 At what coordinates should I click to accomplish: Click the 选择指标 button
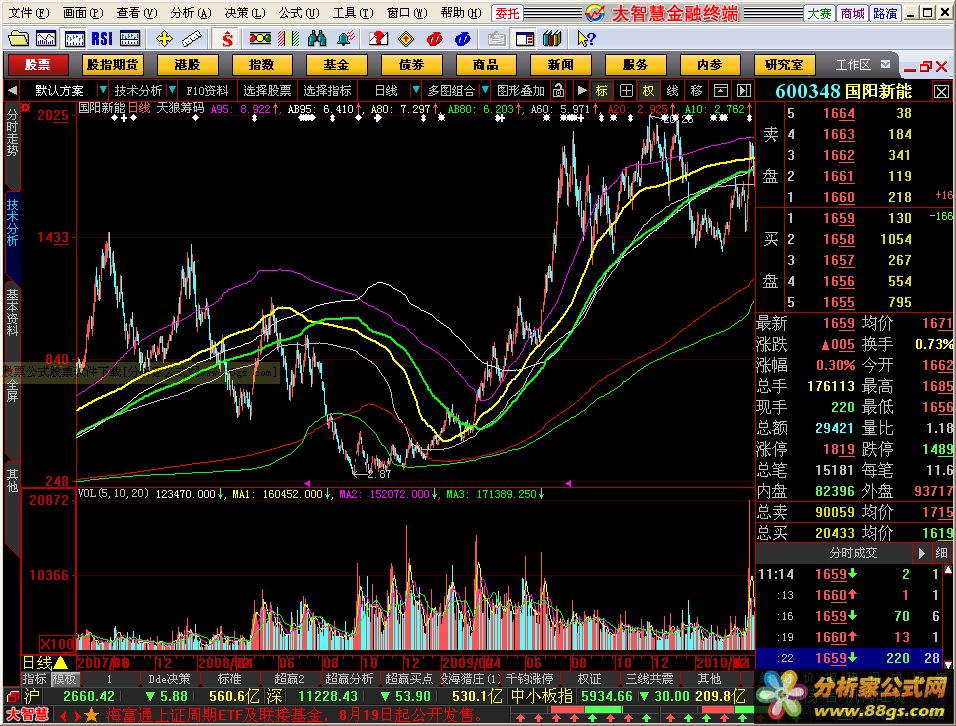pyautogui.click(x=327, y=91)
